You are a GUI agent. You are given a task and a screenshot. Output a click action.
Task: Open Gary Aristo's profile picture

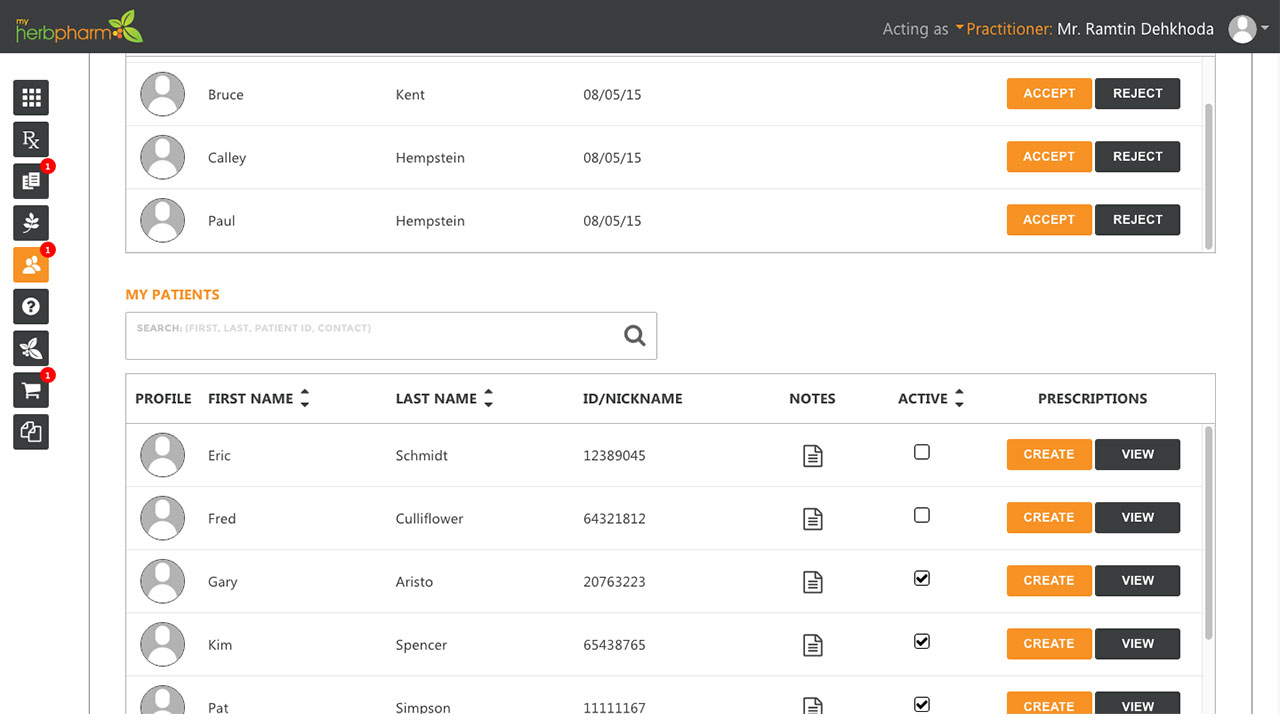(162, 581)
